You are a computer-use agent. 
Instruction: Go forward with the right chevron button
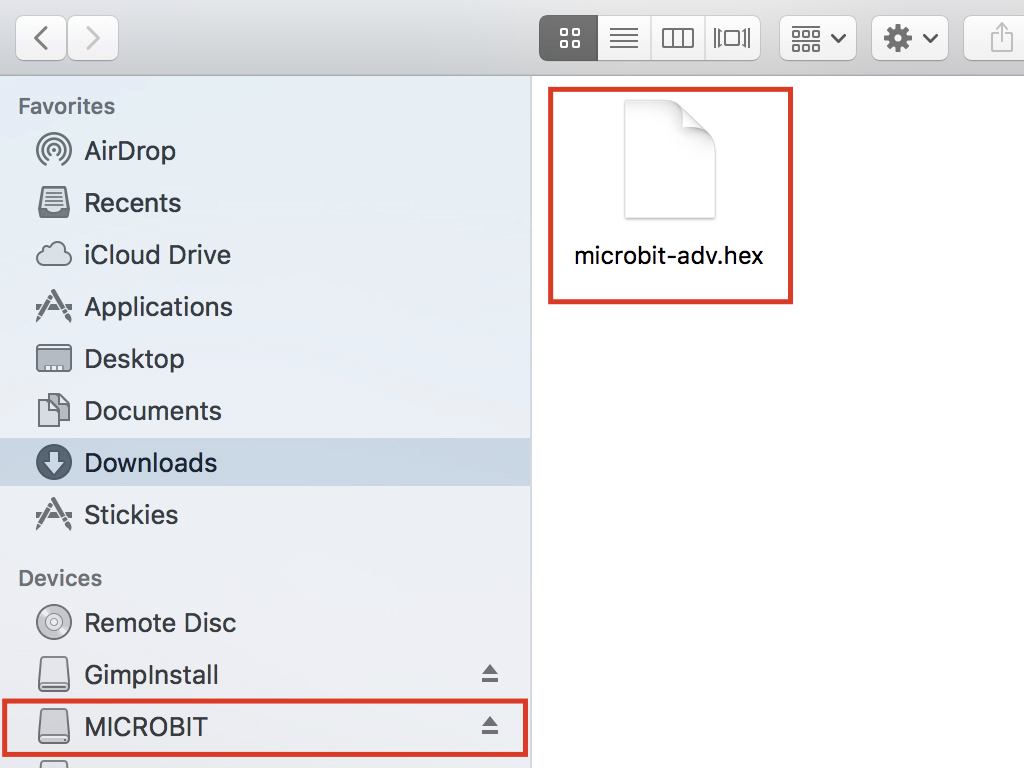(x=93, y=38)
